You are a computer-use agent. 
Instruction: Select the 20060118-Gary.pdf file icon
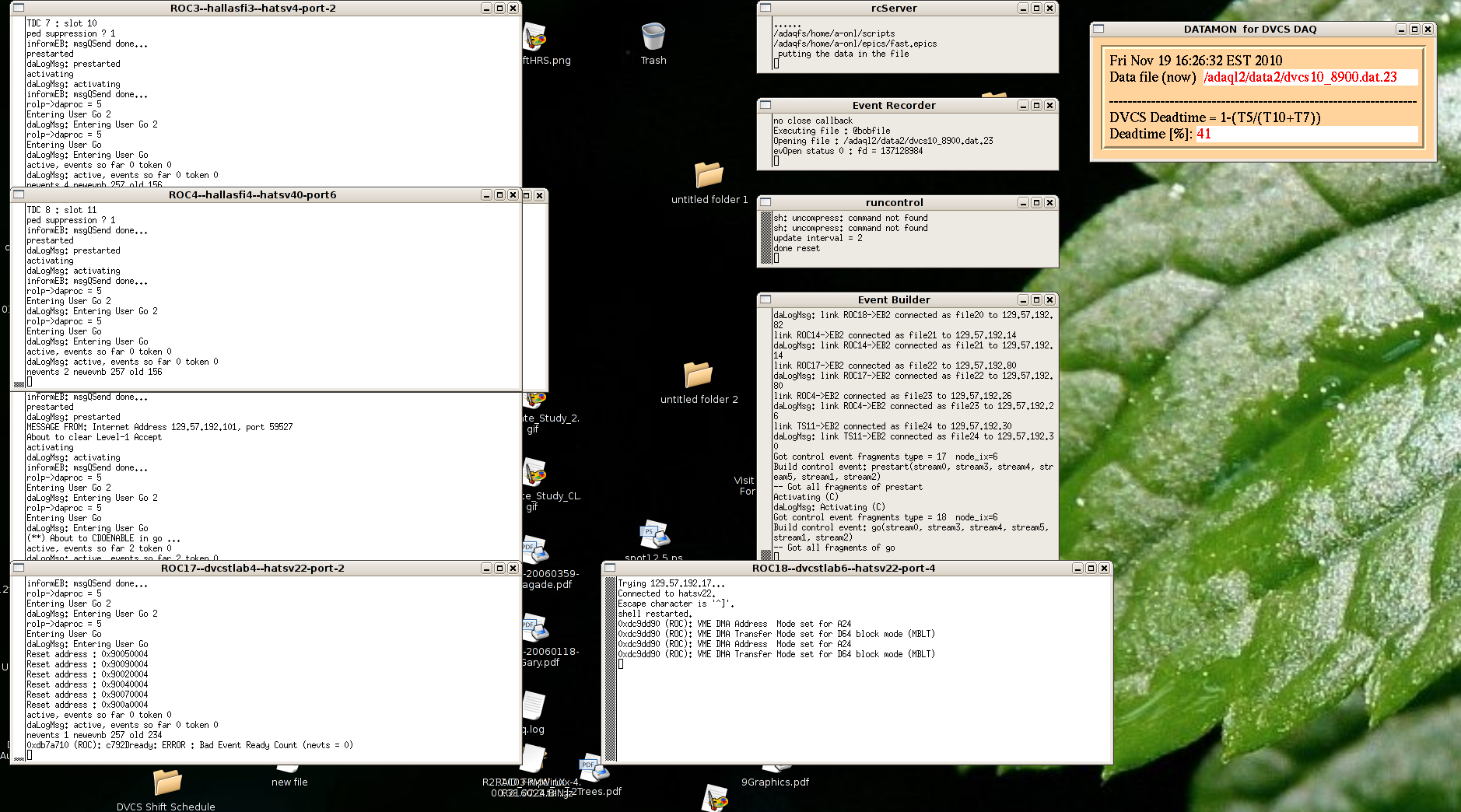535,628
